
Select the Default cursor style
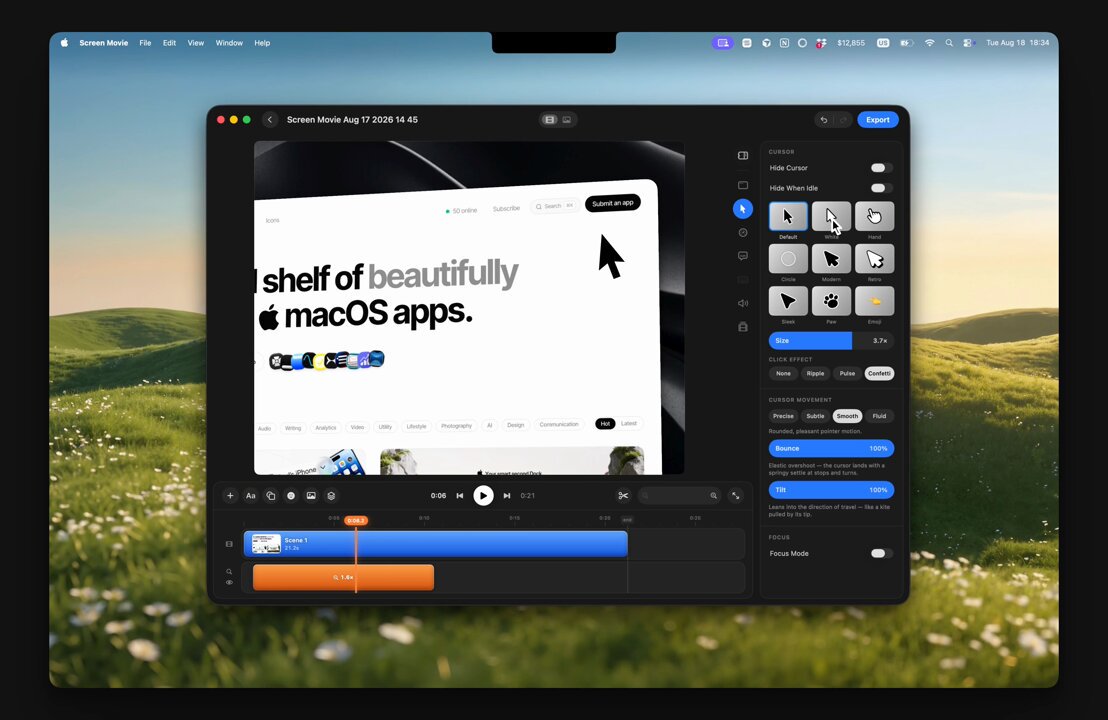788,216
